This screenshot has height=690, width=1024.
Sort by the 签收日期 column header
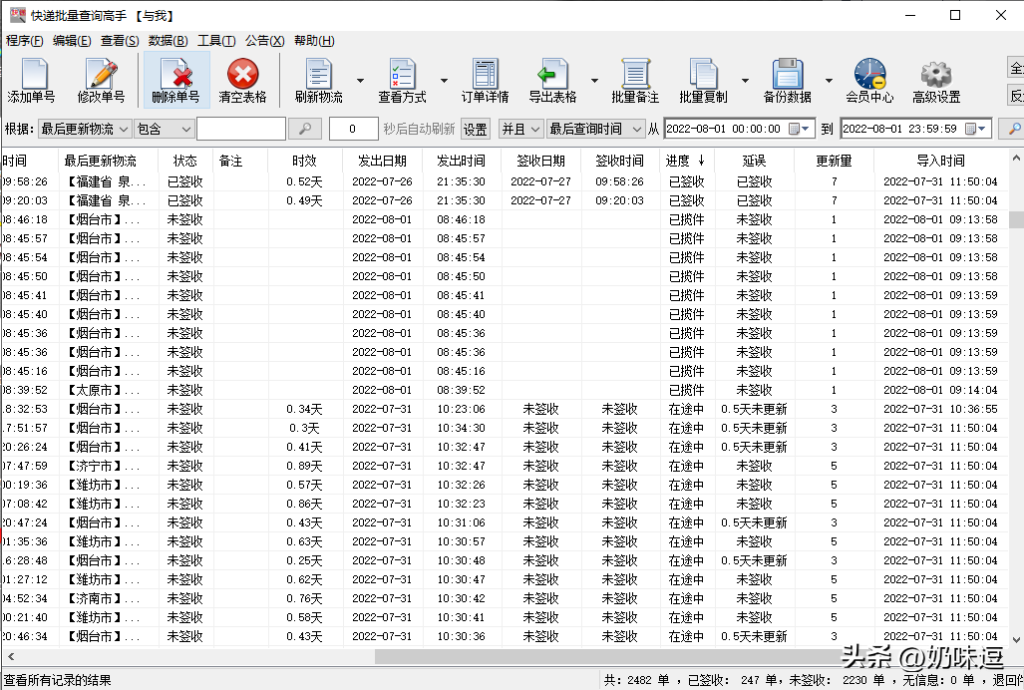point(541,161)
